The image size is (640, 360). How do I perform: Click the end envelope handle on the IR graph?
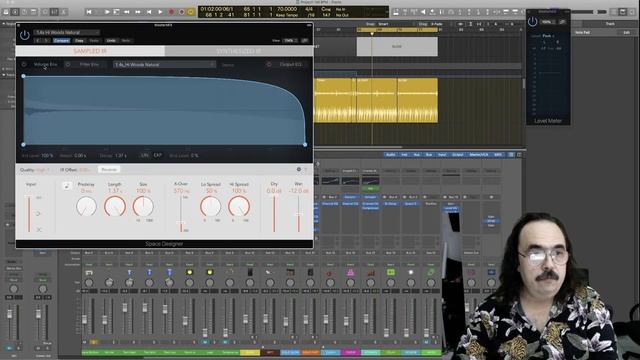tap(305, 144)
